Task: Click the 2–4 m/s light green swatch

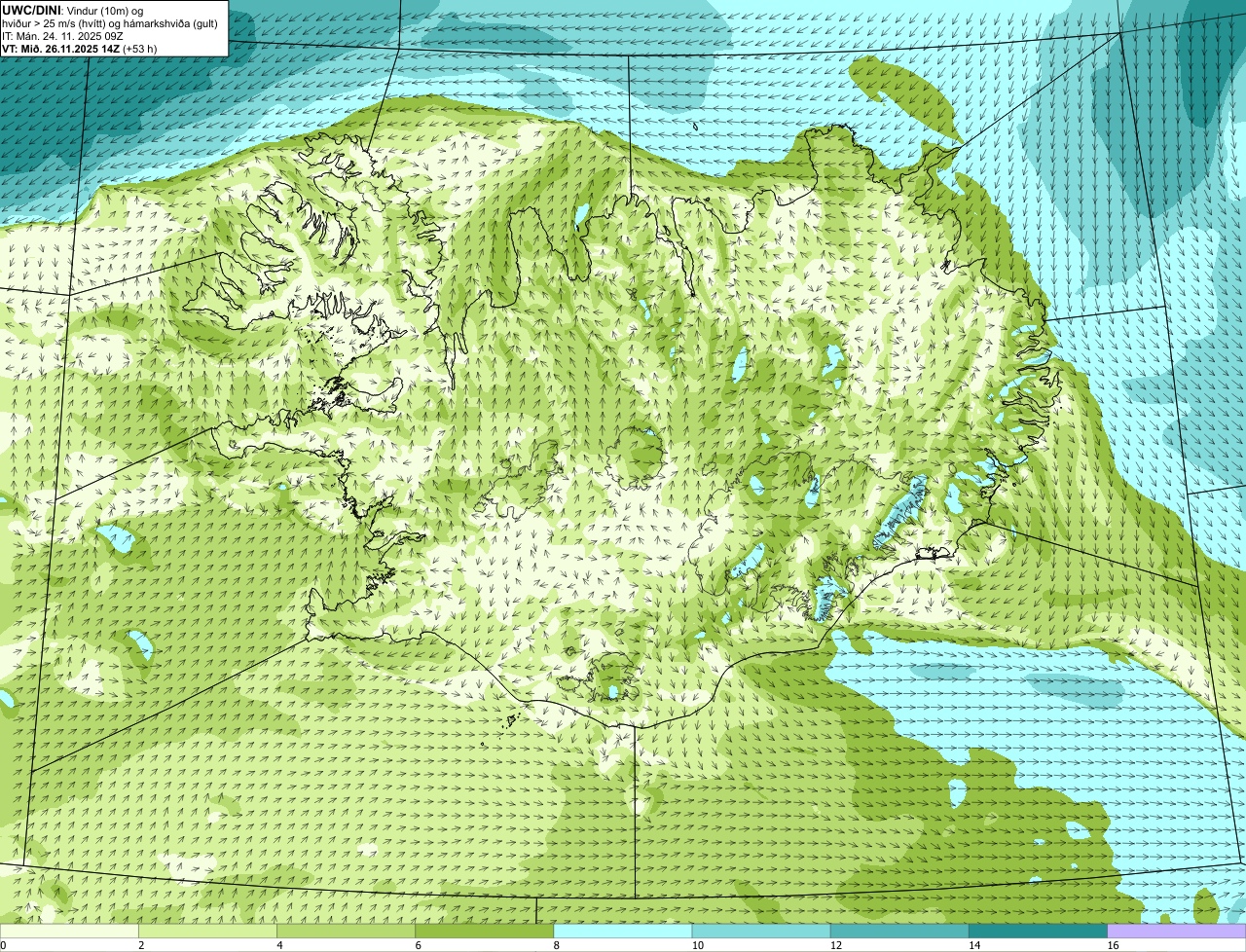Action: tap(207, 932)
